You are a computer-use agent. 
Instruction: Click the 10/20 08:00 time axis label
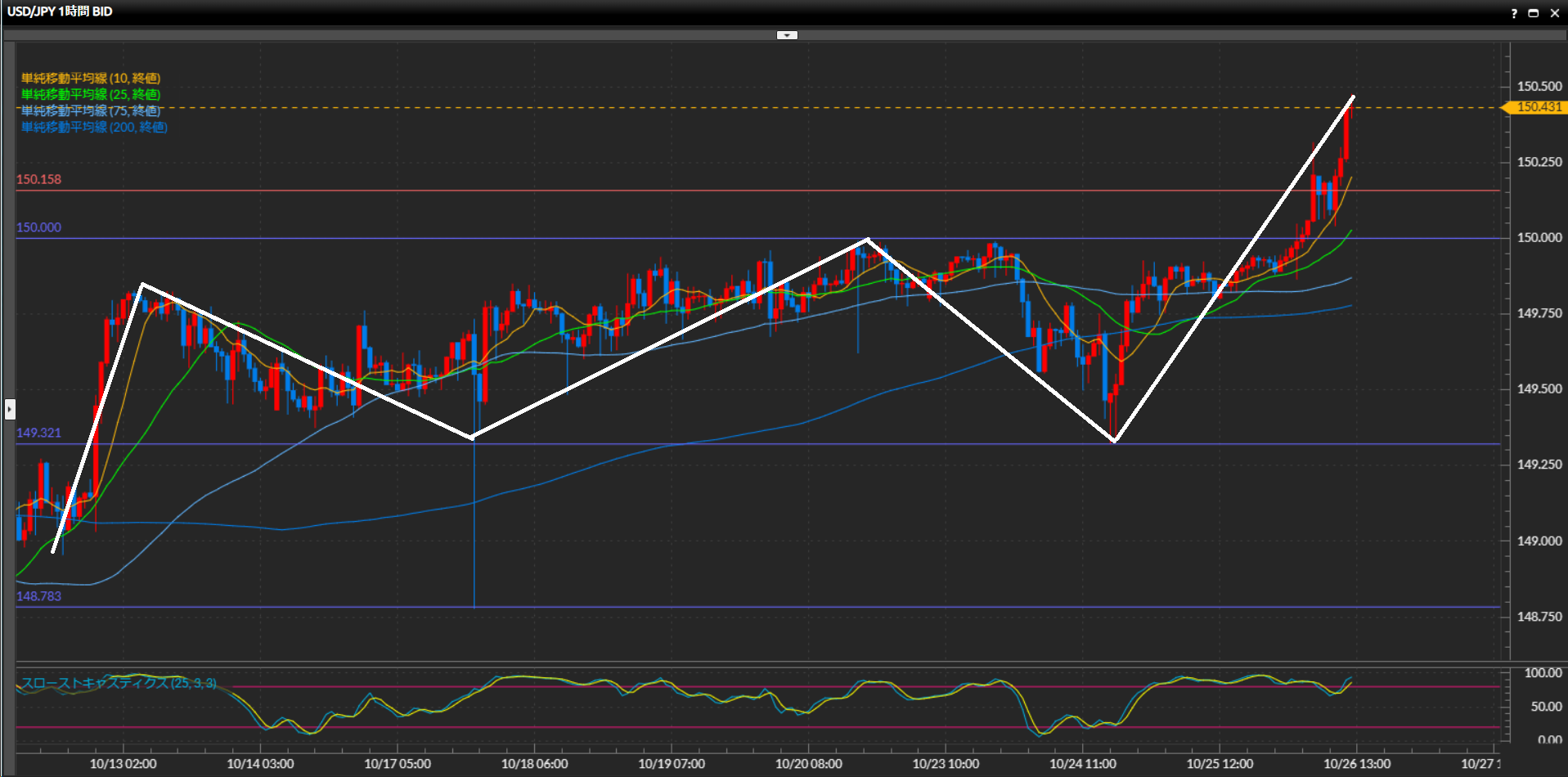(x=808, y=764)
